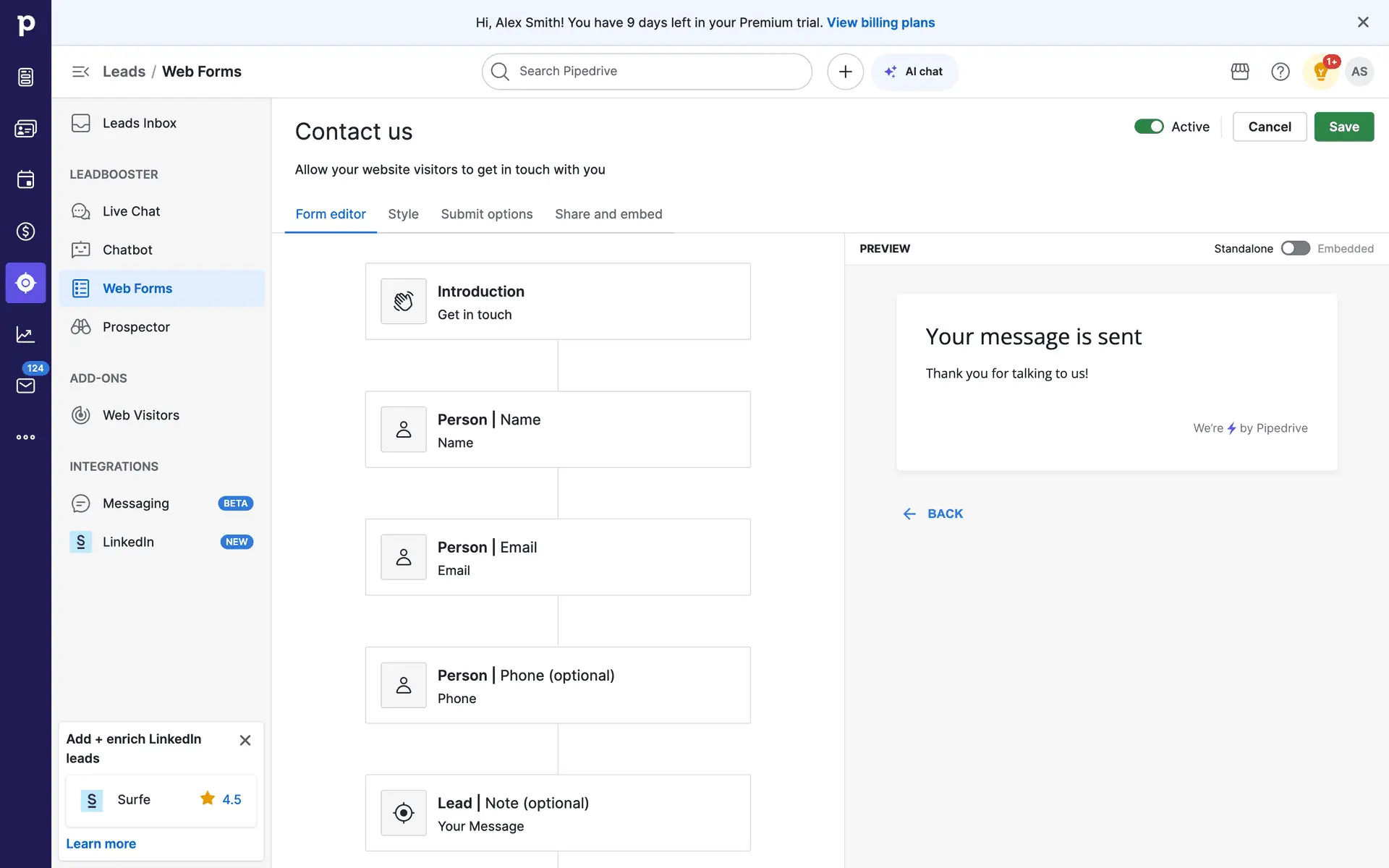The image size is (1389, 868).
Task: Dismiss the Surfe LinkedIn promo card
Action: pyautogui.click(x=245, y=740)
